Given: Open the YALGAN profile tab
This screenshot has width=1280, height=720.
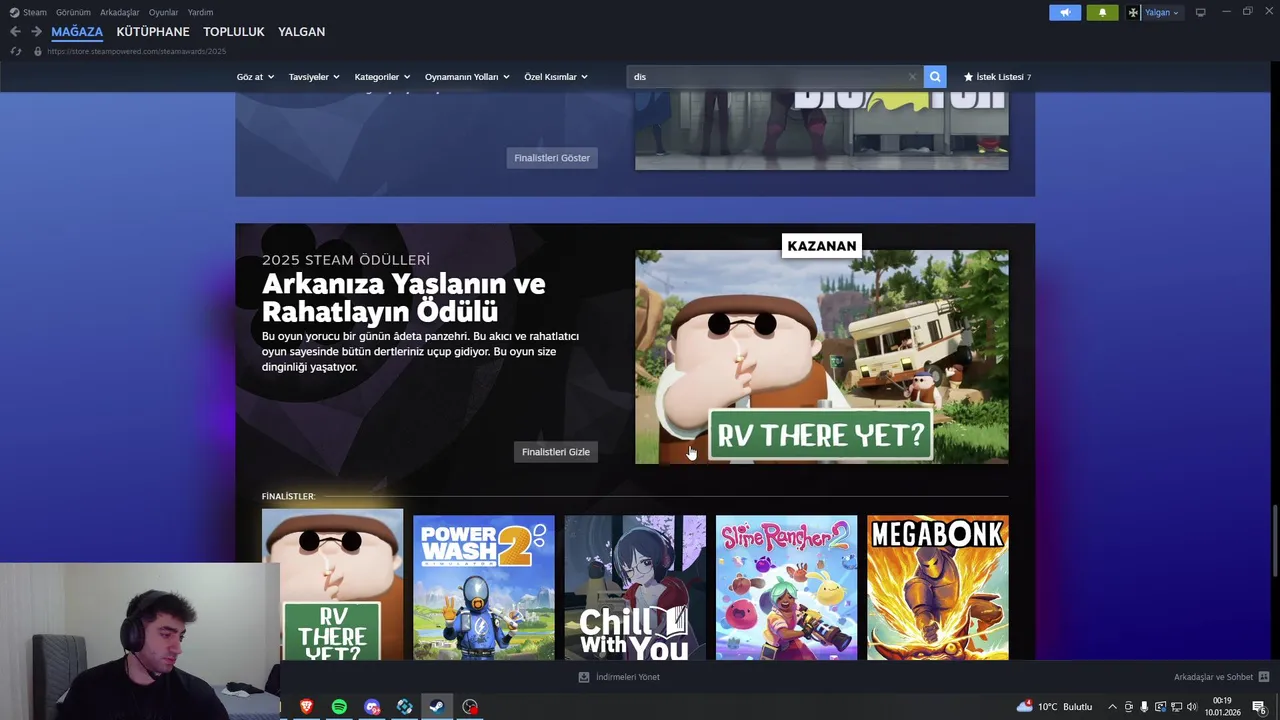Looking at the screenshot, I should [x=301, y=32].
